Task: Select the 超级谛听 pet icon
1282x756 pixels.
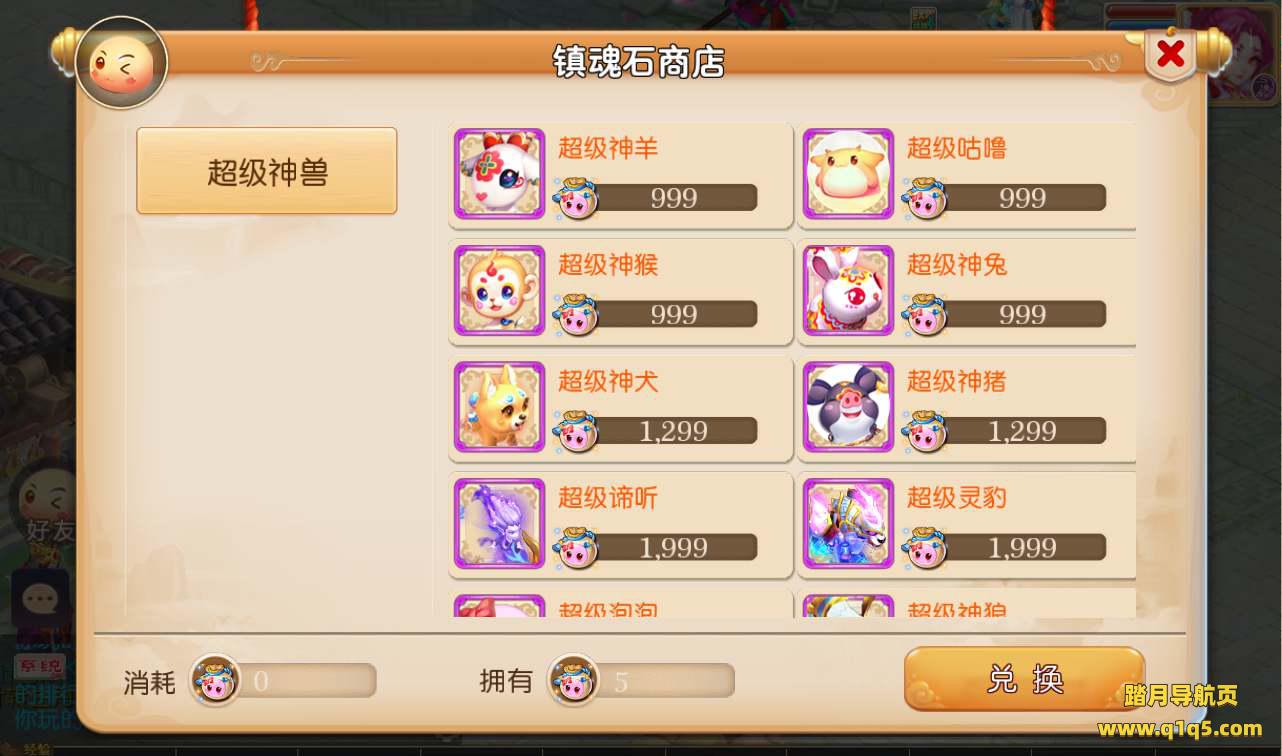Action: pos(499,523)
